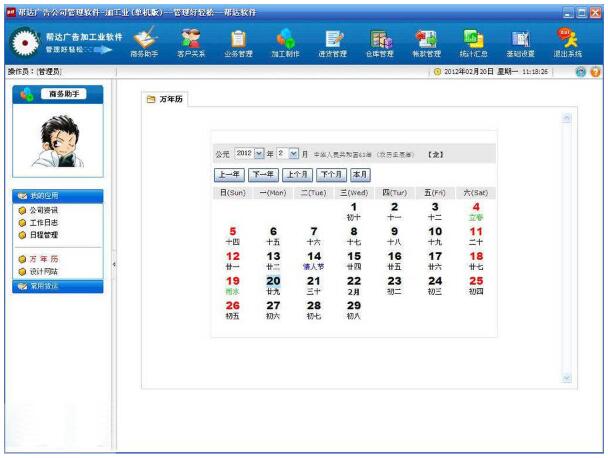The width and height of the screenshot is (608, 458).
Task: Expand the 常用协议 section header
Action: tap(58, 286)
